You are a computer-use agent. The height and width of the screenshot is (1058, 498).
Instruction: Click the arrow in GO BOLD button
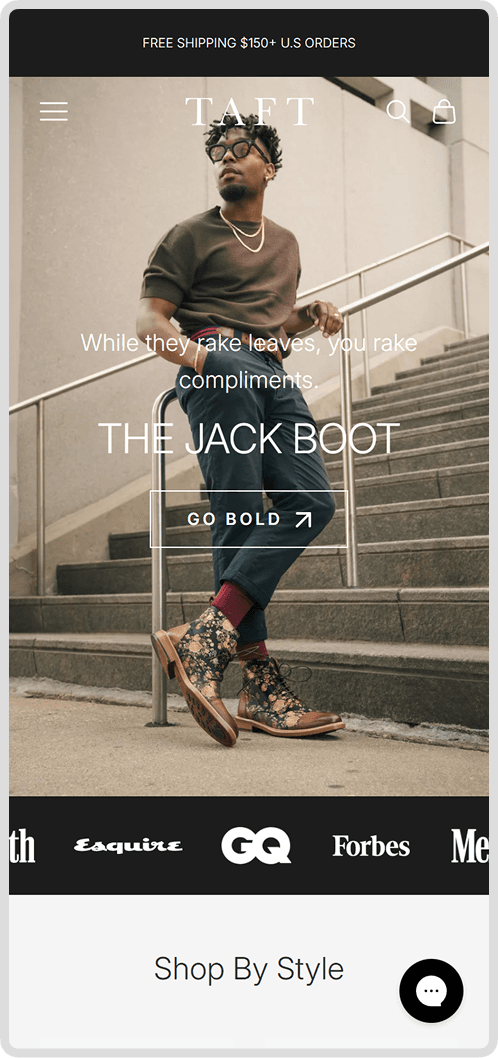point(304,519)
